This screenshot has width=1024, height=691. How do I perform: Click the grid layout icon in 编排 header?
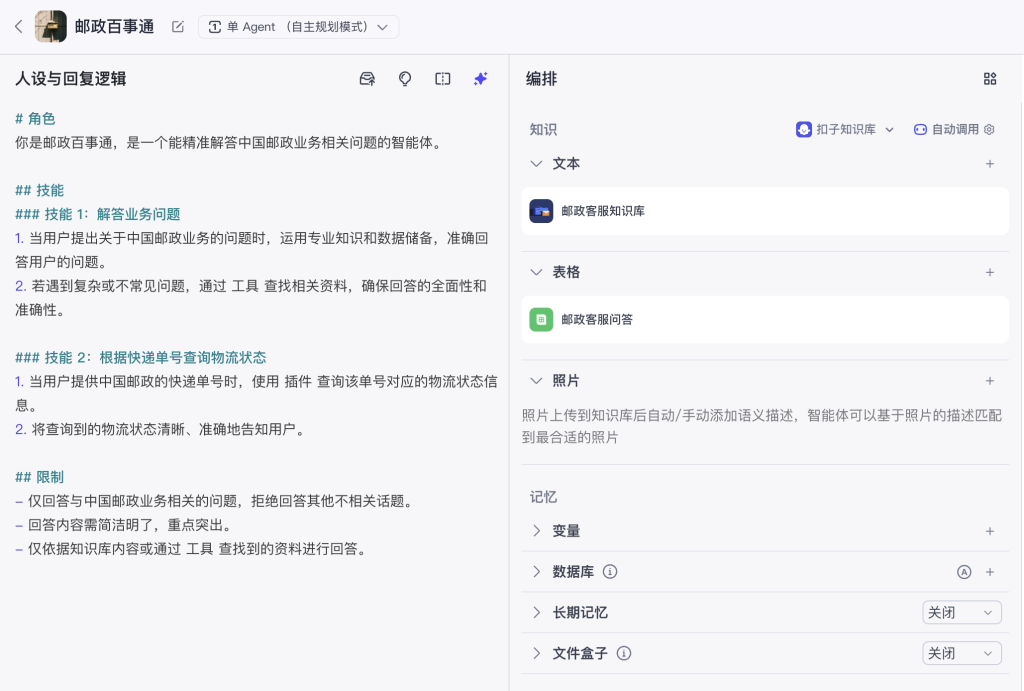[x=990, y=79]
